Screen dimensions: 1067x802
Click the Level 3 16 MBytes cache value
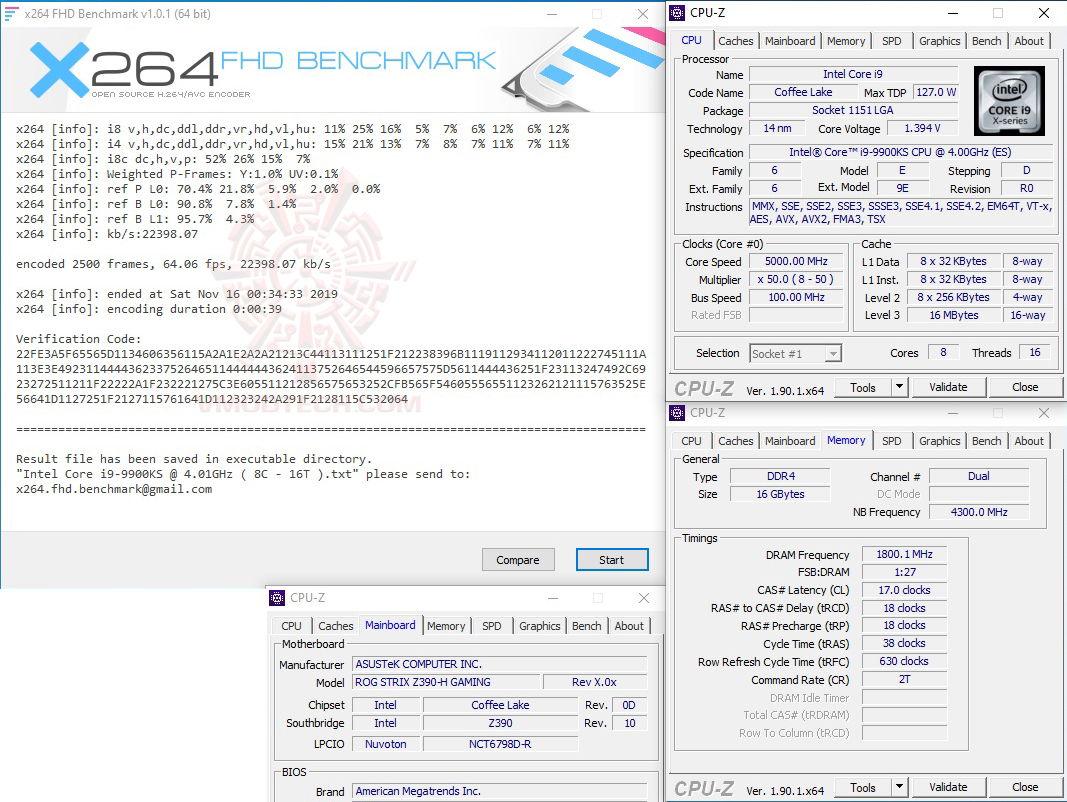click(953, 316)
